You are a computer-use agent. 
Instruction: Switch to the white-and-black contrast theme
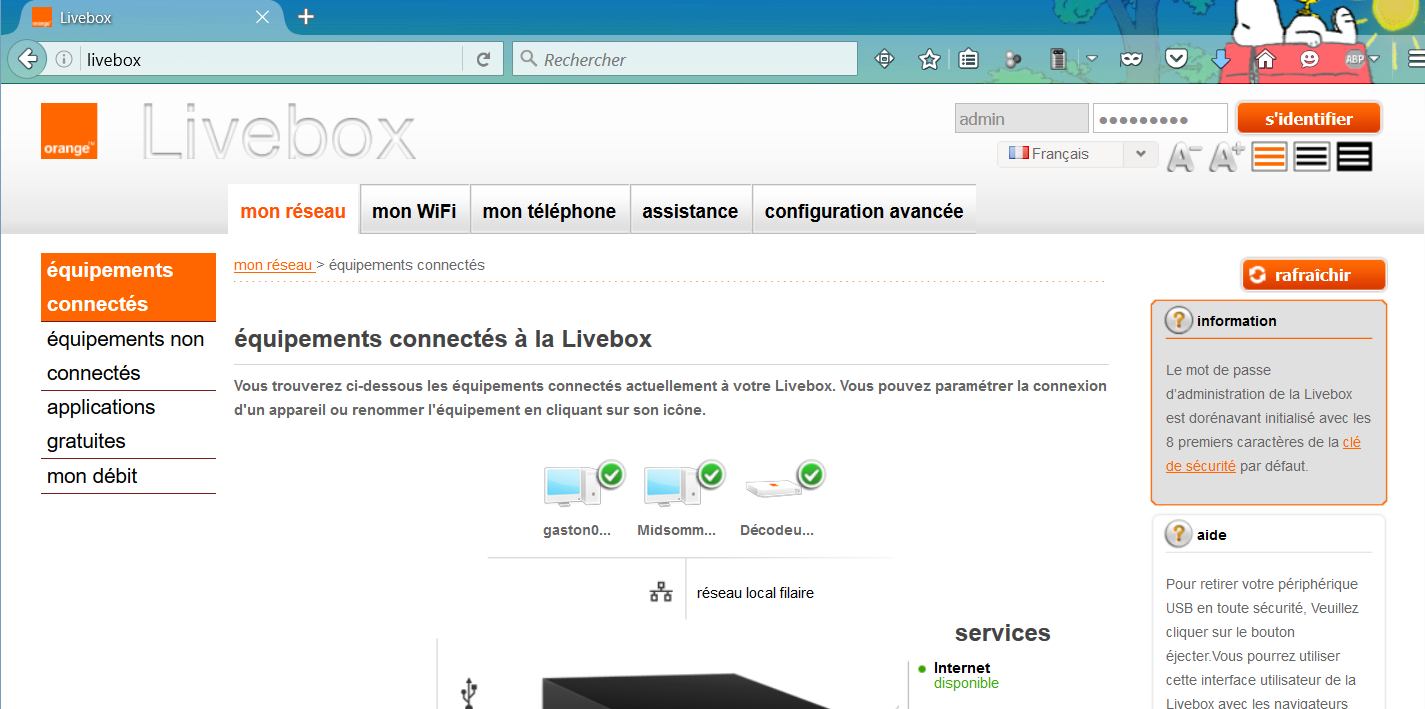point(1311,155)
